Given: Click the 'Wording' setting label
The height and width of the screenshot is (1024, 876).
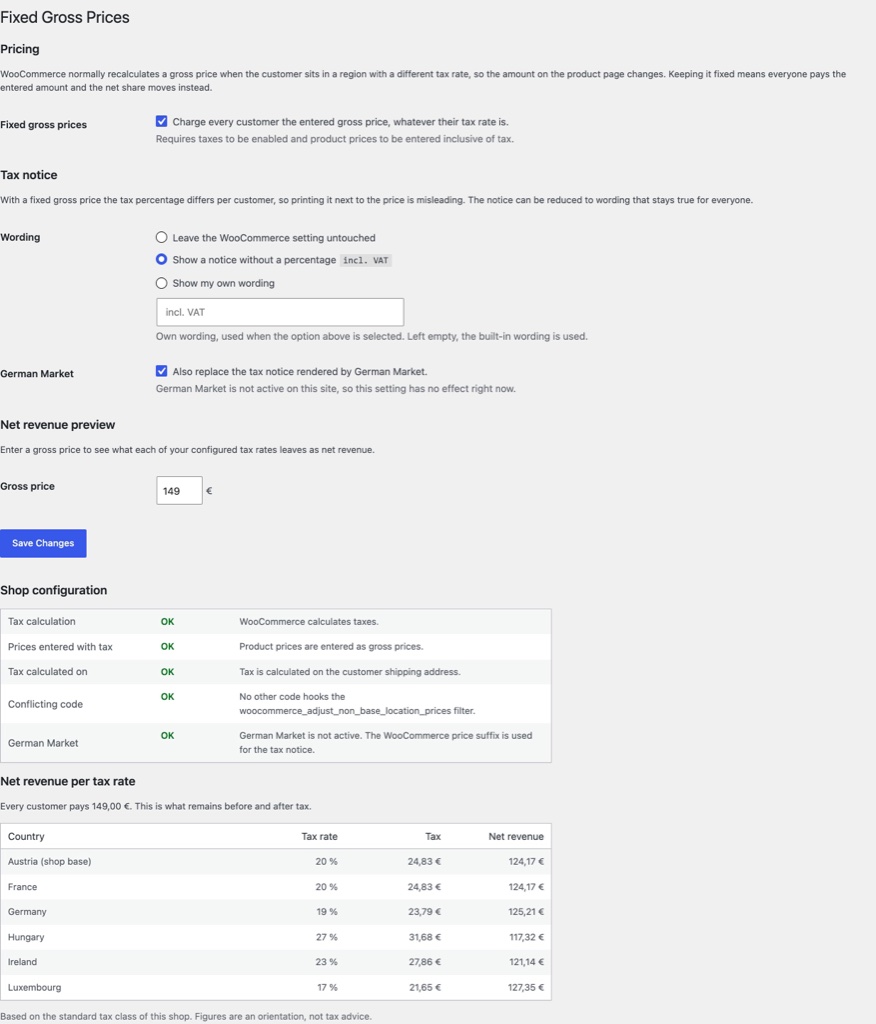Looking at the screenshot, I should 20,238.
